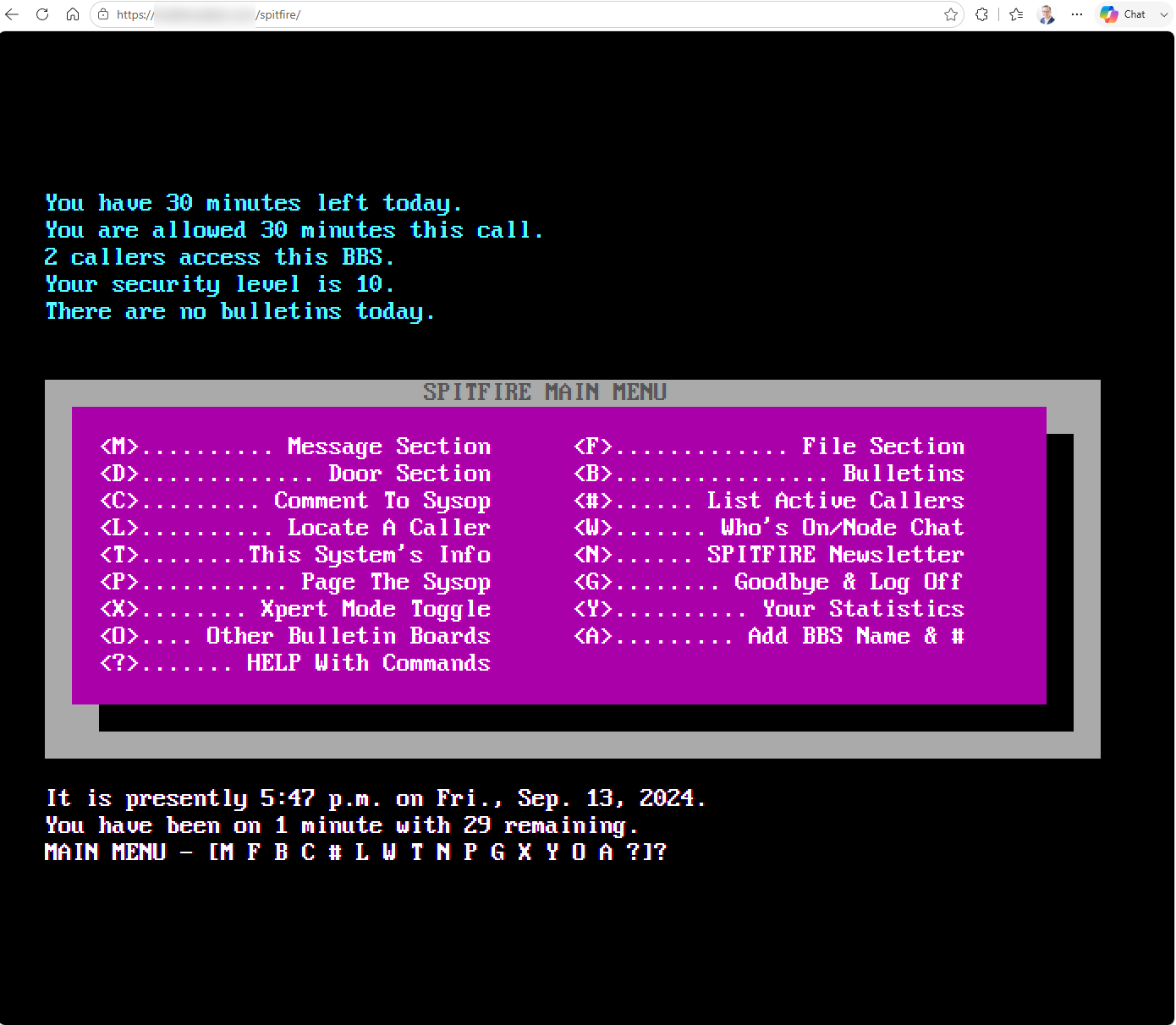This screenshot has height=1025, width=1176.
Task: Click the SPITFIRE MAIN MENU title
Action: coord(545,392)
